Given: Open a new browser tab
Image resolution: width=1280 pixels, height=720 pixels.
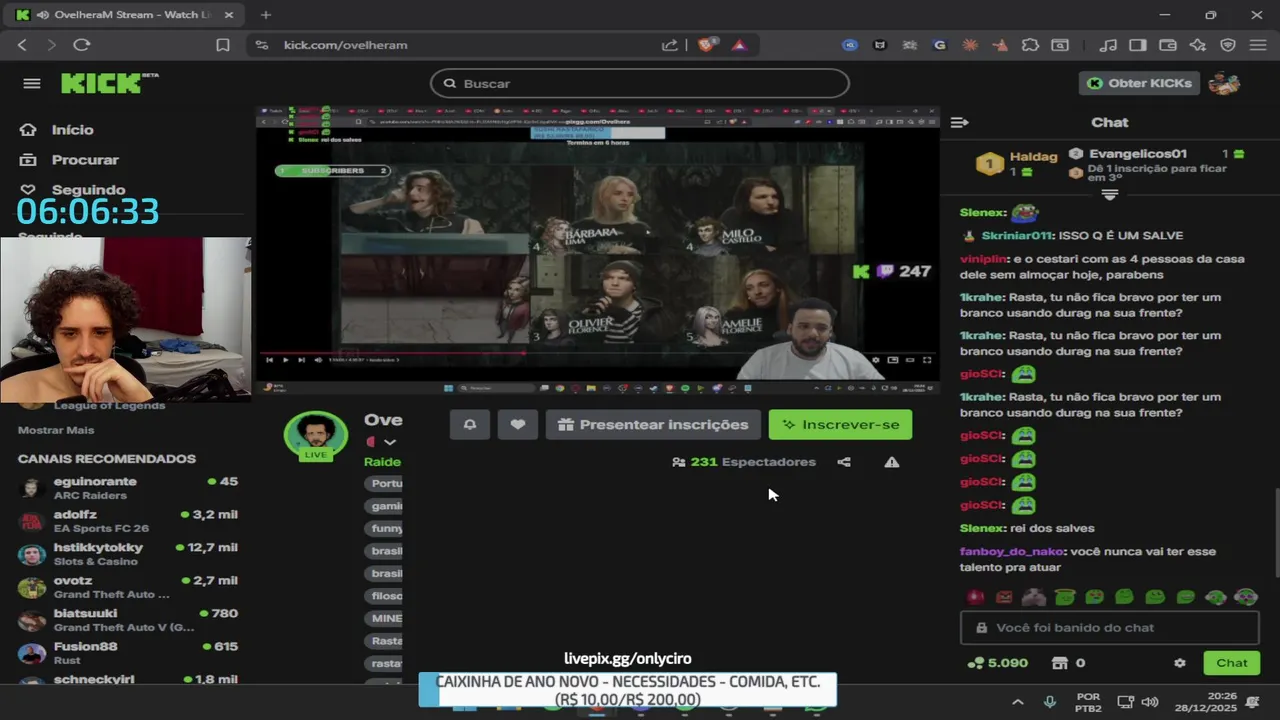Looking at the screenshot, I should (265, 15).
